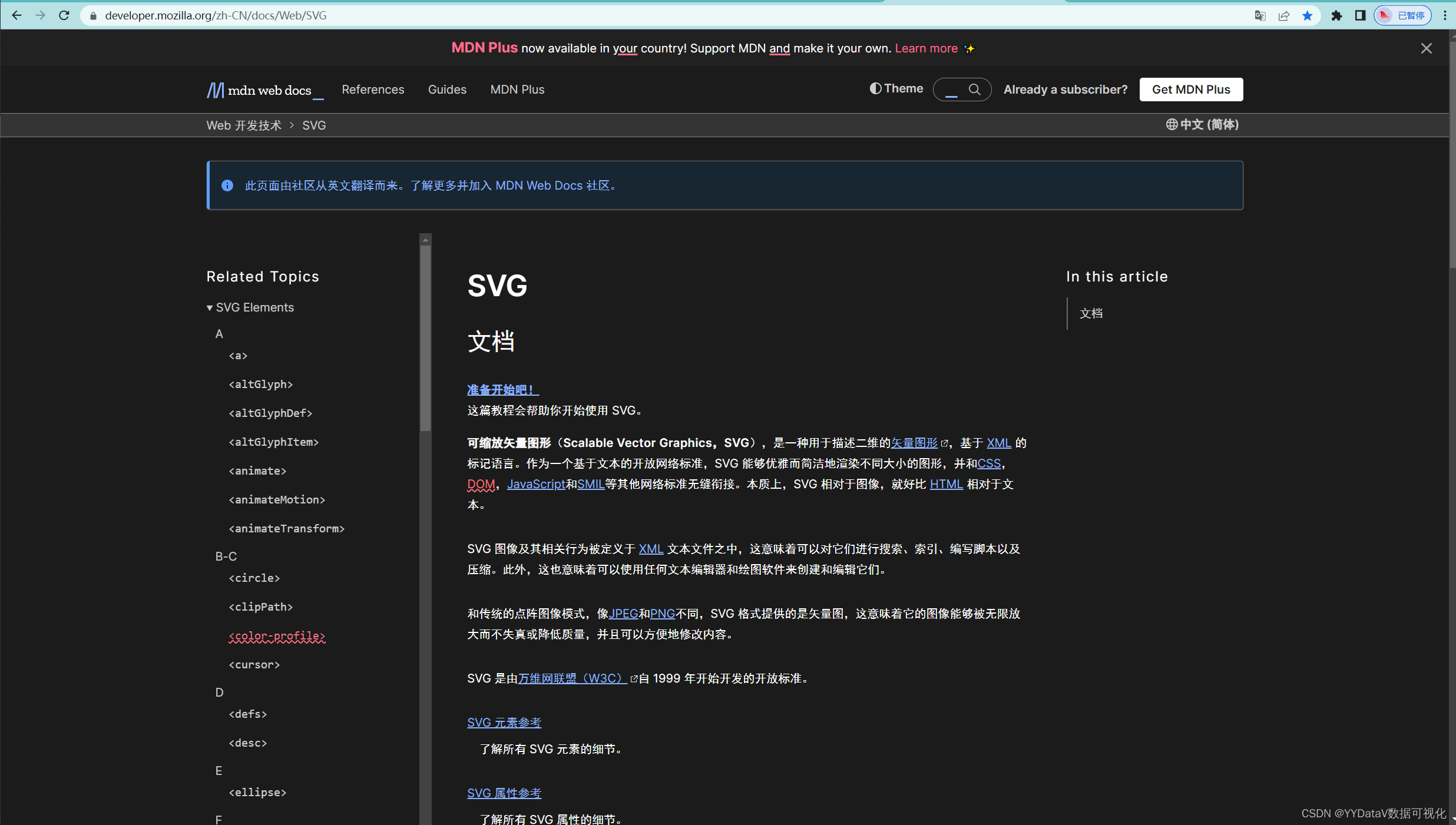Open the SVG 元素参考 link
Viewport: 1456px width, 825px height.
[504, 723]
